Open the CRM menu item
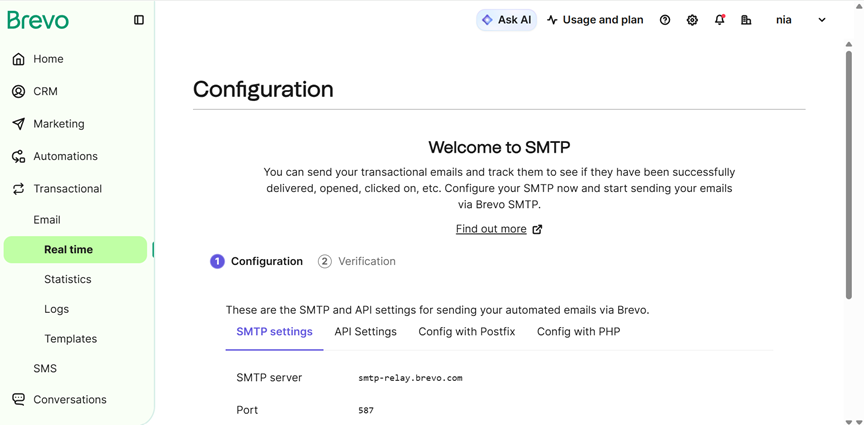Viewport: 864px width, 425px height. pos(45,92)
